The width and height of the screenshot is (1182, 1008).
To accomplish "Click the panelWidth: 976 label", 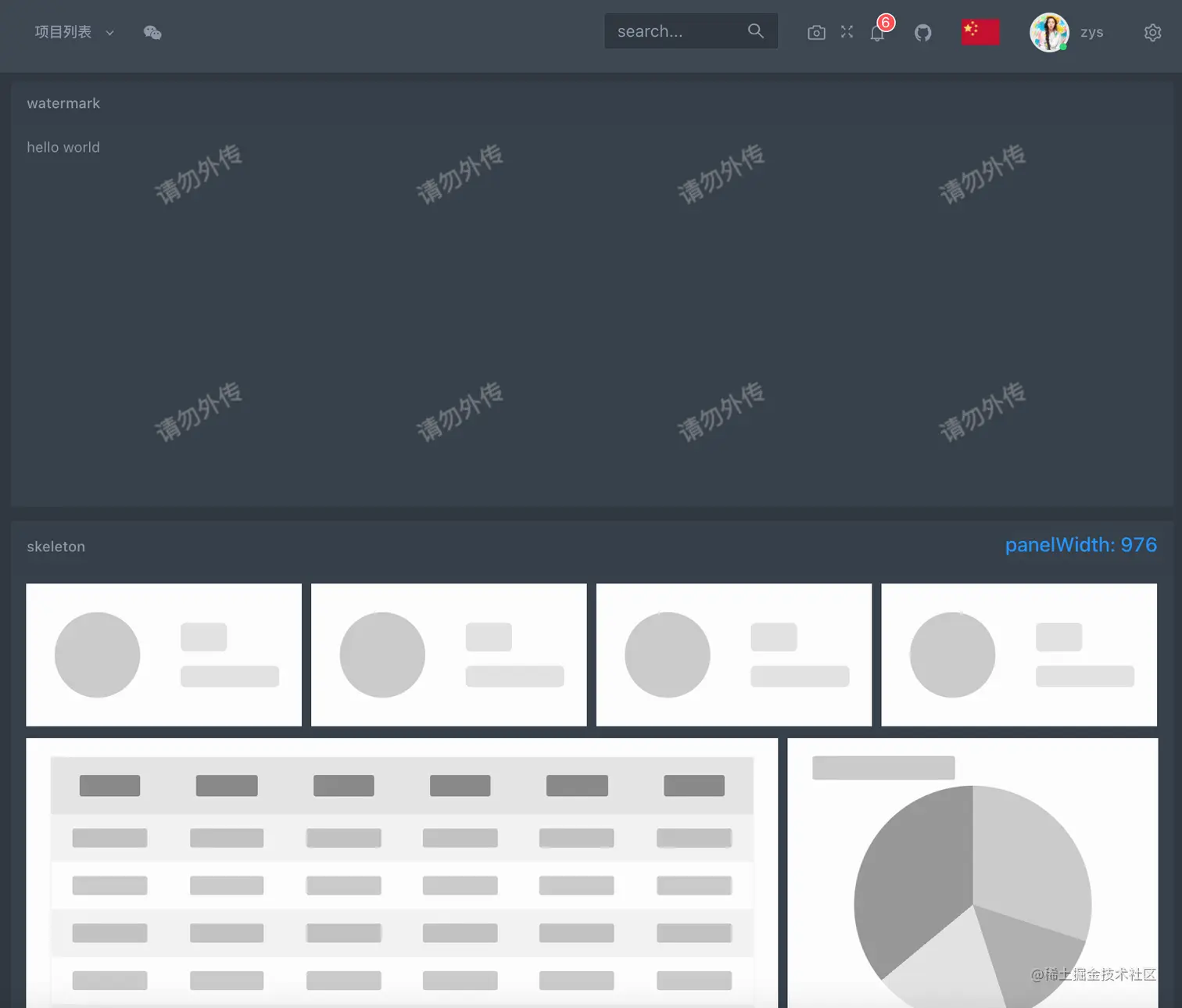I will [x=1080, y=545].
